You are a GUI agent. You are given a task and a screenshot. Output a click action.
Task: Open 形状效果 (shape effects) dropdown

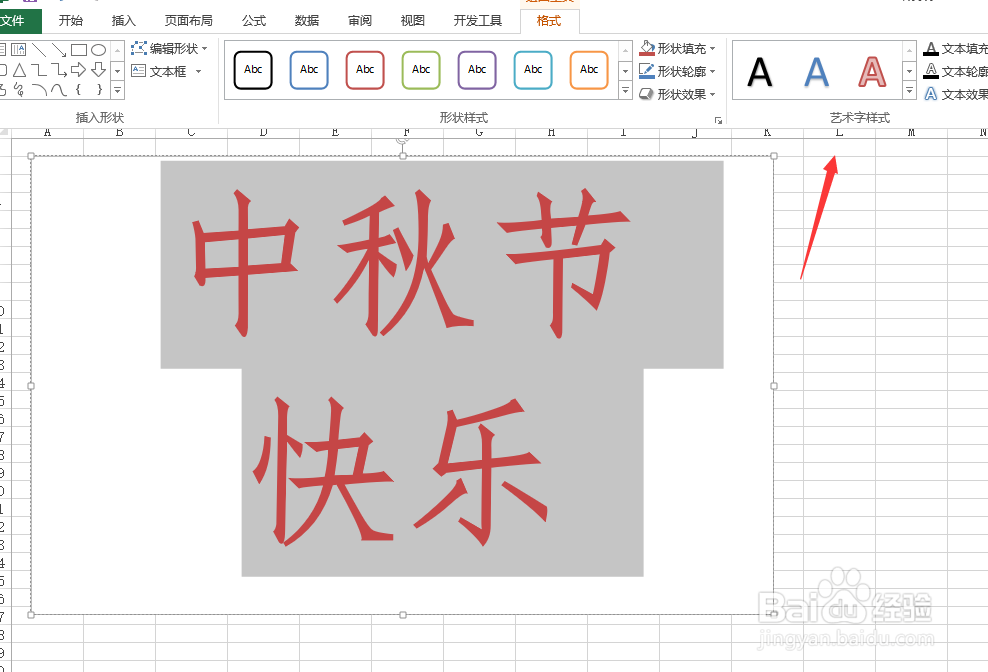pyautogui.click(x=713, y=95)
